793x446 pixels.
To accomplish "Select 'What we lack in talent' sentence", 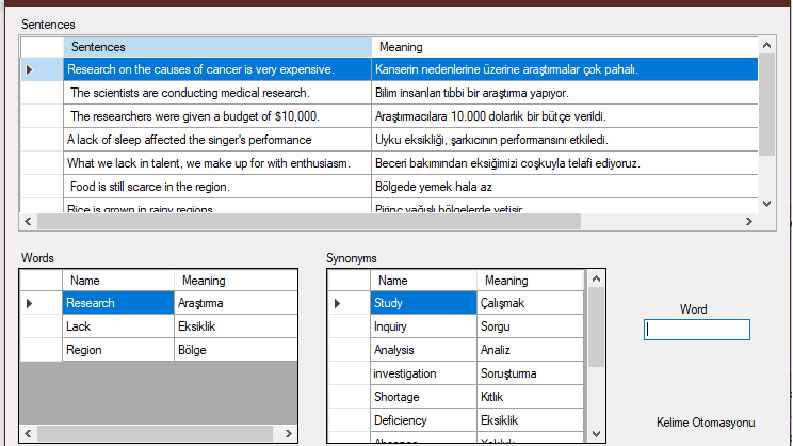I will (x=217, y=163).
